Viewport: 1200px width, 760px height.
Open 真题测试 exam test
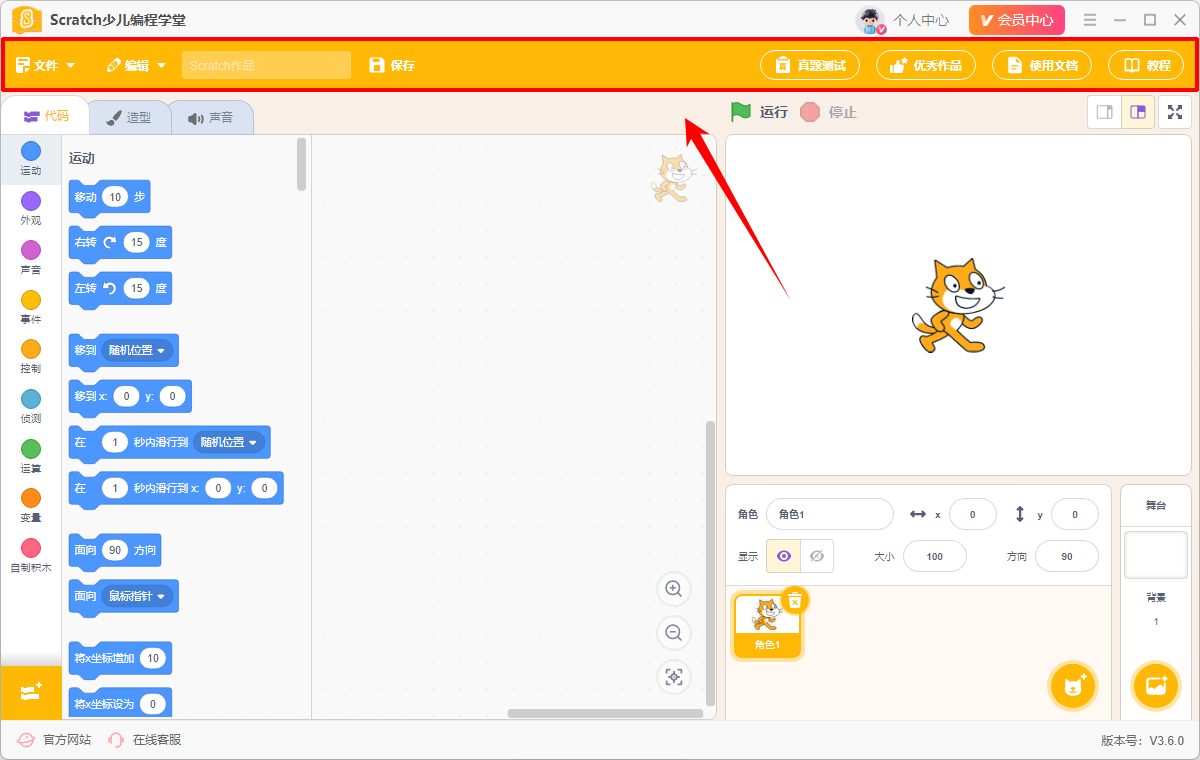point(810,65)
